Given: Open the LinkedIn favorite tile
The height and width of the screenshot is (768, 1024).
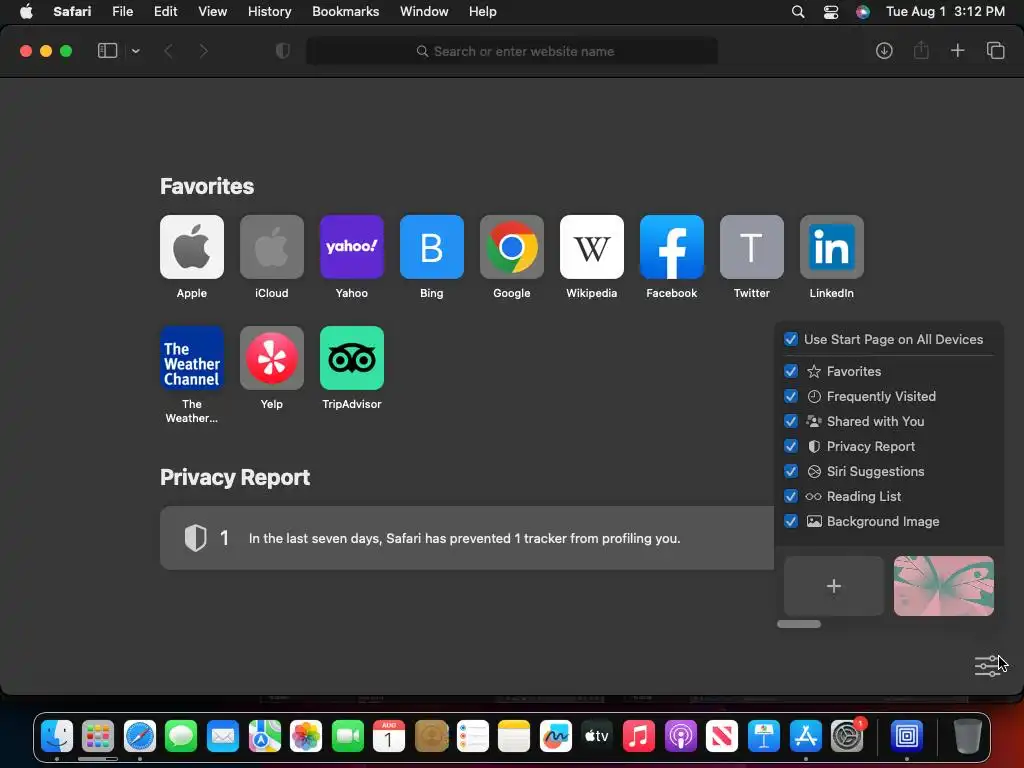Looking at the screenshot, I should (831, 247).
